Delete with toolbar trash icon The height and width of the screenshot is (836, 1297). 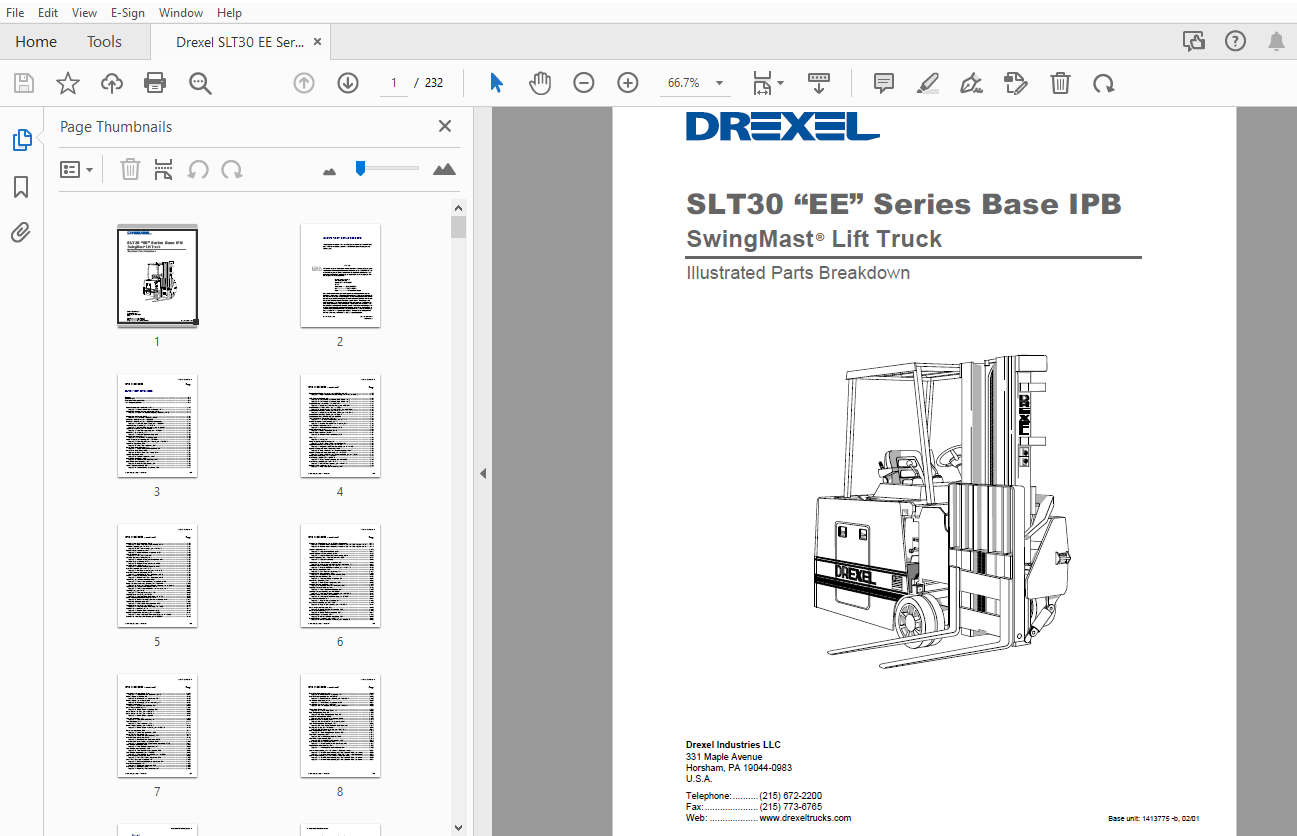(1060, 83)
